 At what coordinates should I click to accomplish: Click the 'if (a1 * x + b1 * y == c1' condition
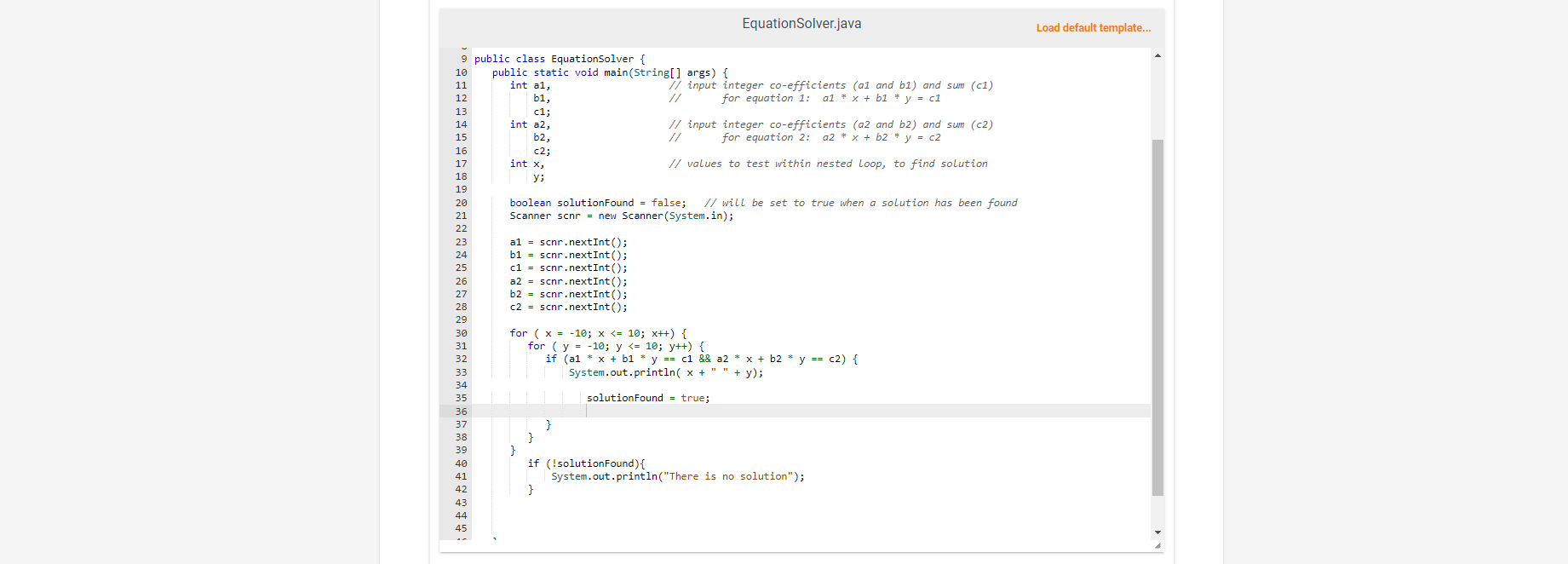pos(702,359)
